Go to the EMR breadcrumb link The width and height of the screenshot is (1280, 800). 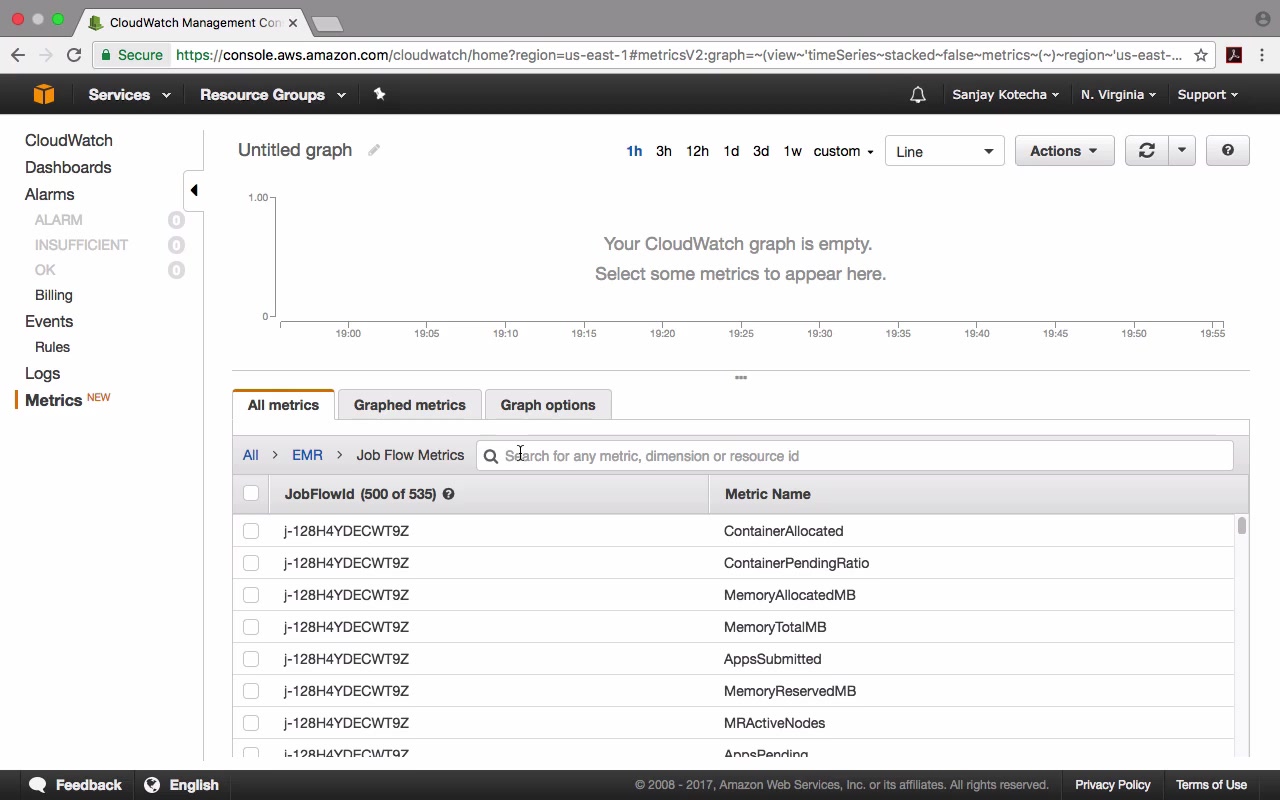tap(307, 455)
